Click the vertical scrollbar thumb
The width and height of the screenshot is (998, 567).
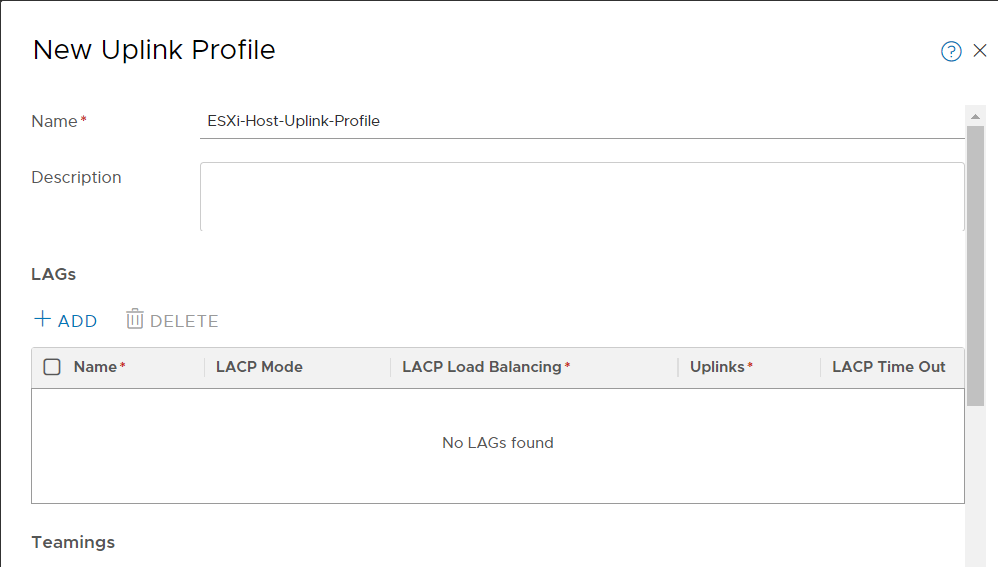975,265
